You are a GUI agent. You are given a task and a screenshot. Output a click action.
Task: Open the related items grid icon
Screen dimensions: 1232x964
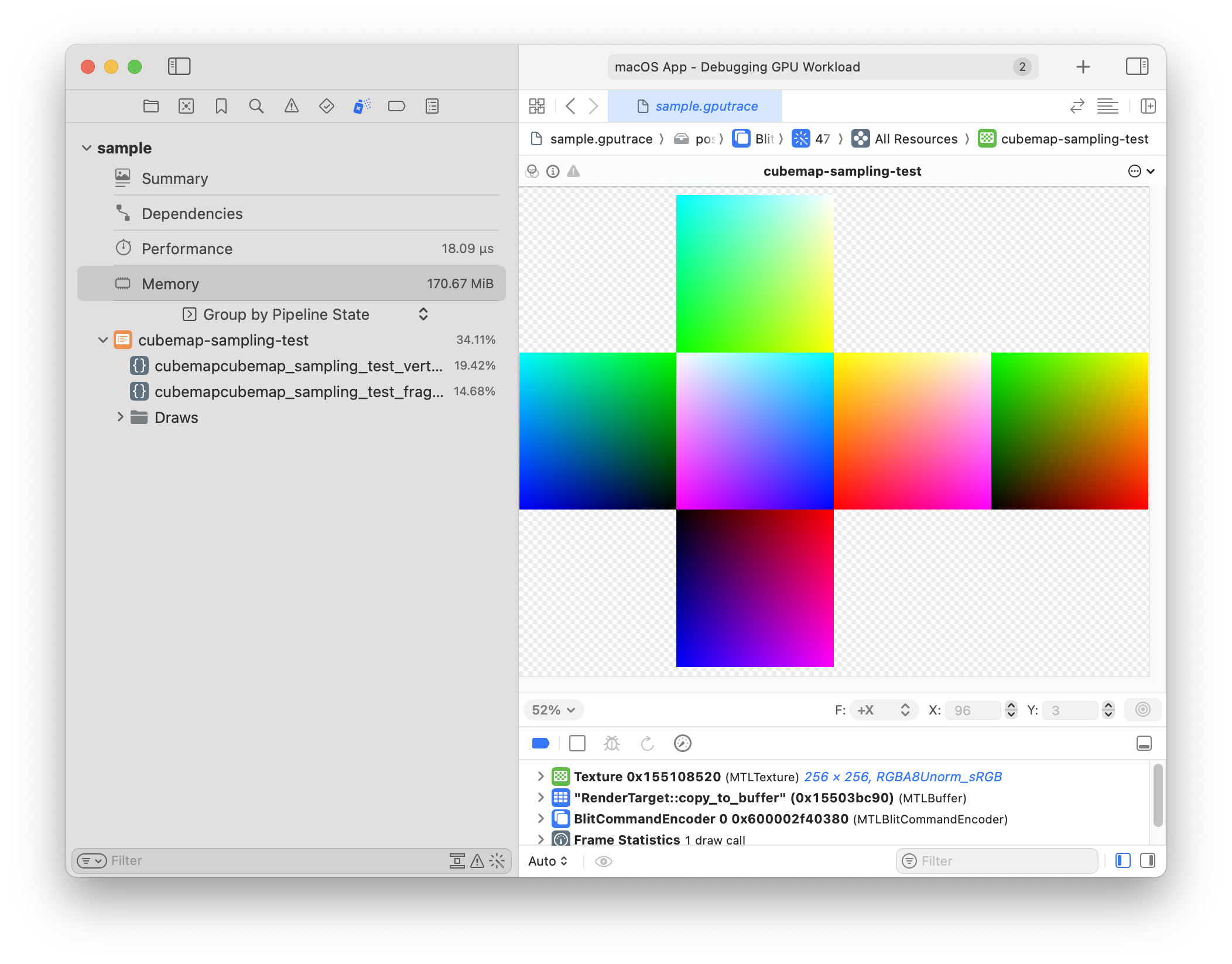click(x=537, y=106)
